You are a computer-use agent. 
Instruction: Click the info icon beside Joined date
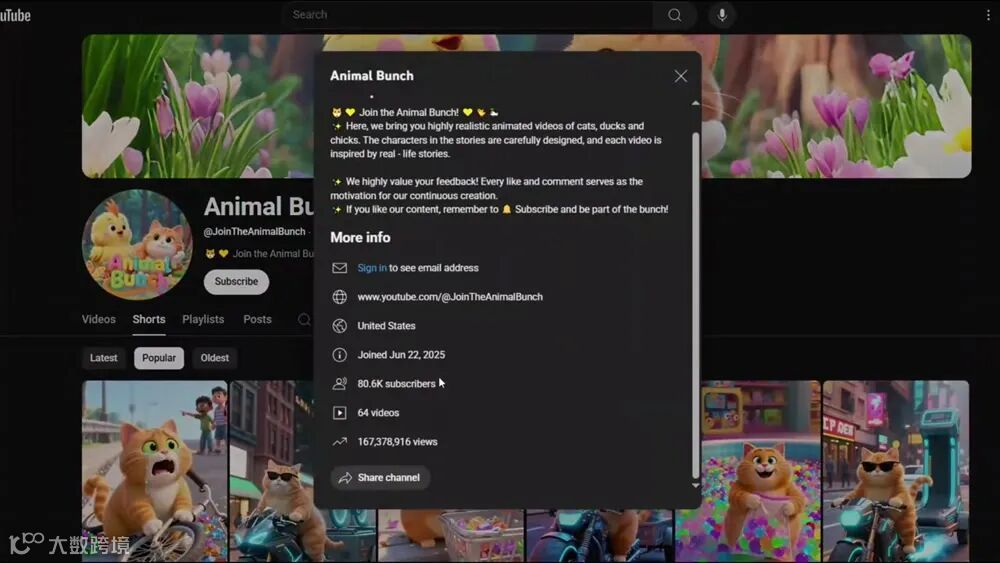pyautogui.click(x=339, y=355)
